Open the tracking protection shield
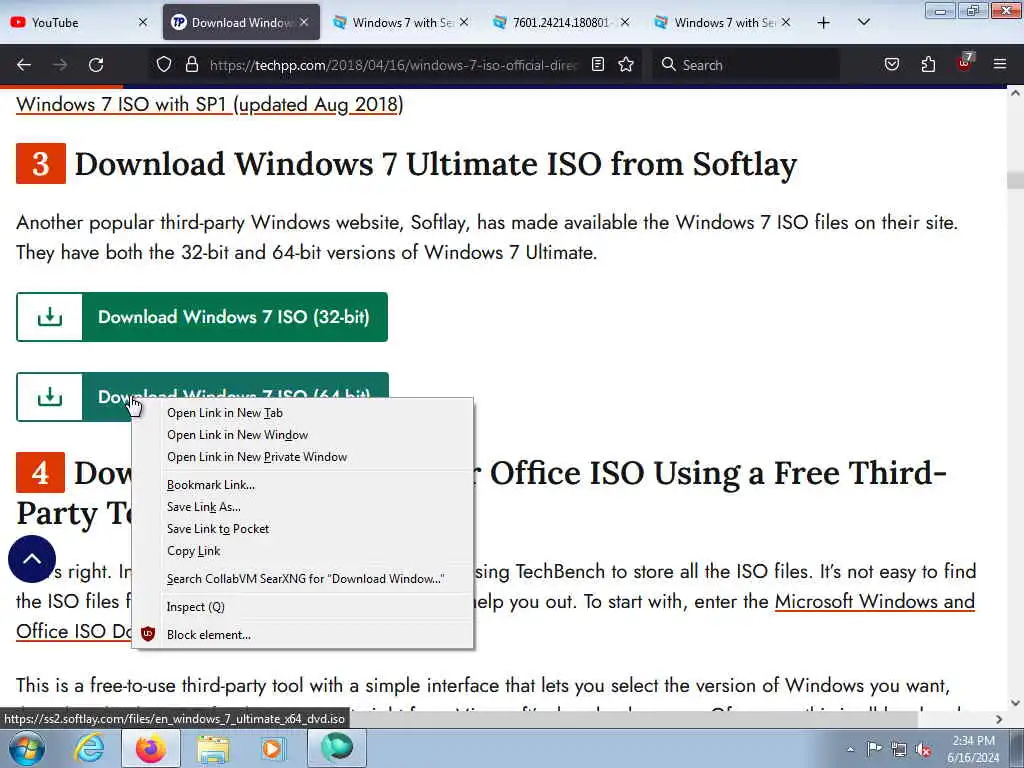1024x768 pixels. coord(164,65)
